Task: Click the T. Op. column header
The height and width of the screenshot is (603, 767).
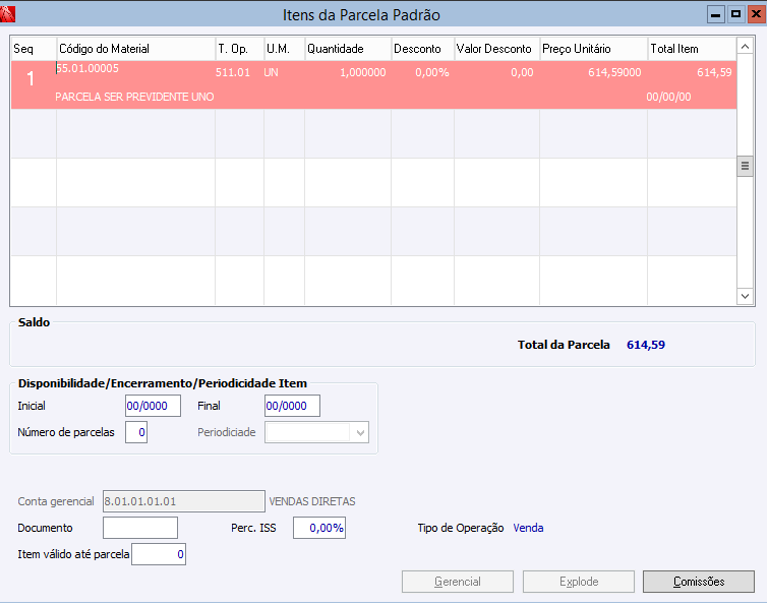Action: coord(240,49)
